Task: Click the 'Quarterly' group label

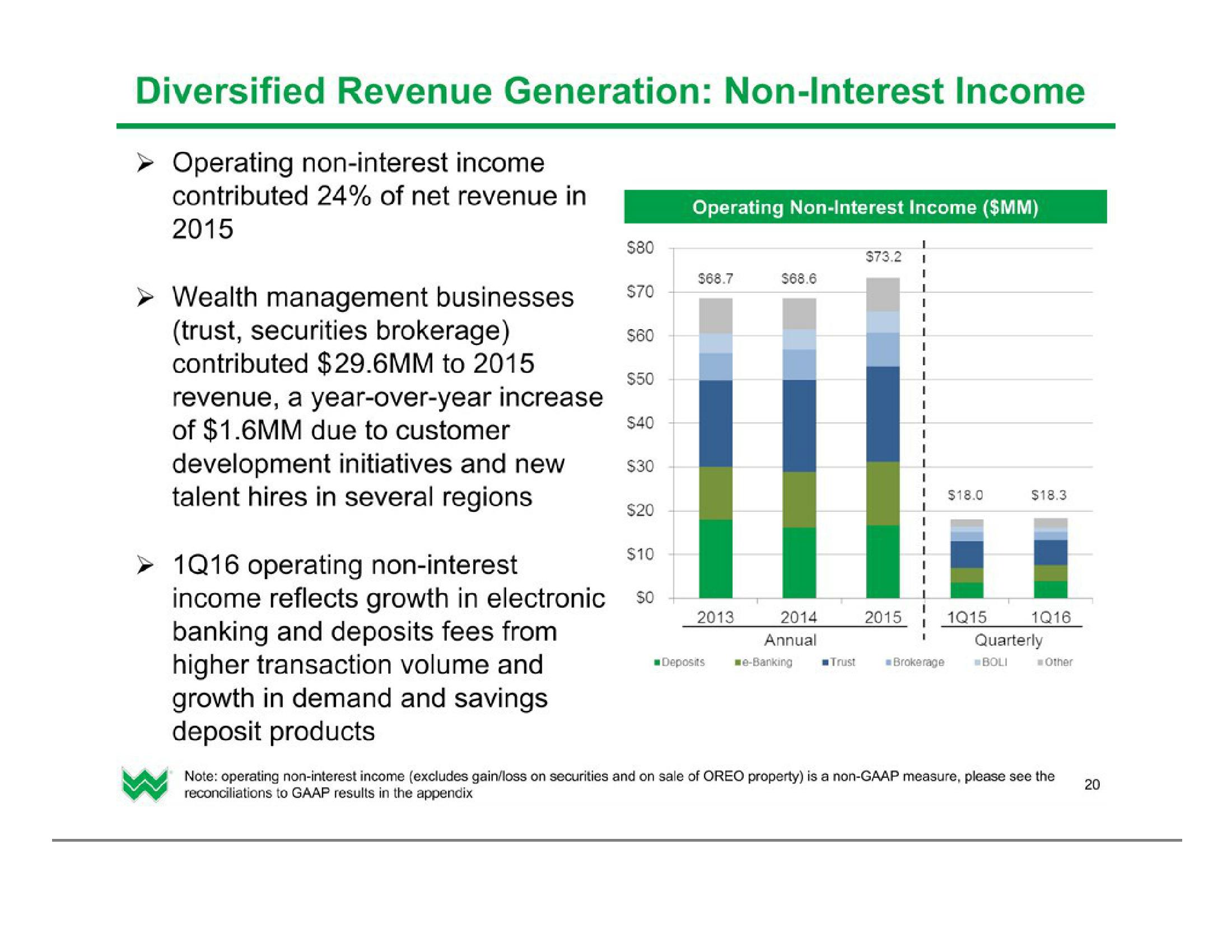Action: click(1009, 641)
